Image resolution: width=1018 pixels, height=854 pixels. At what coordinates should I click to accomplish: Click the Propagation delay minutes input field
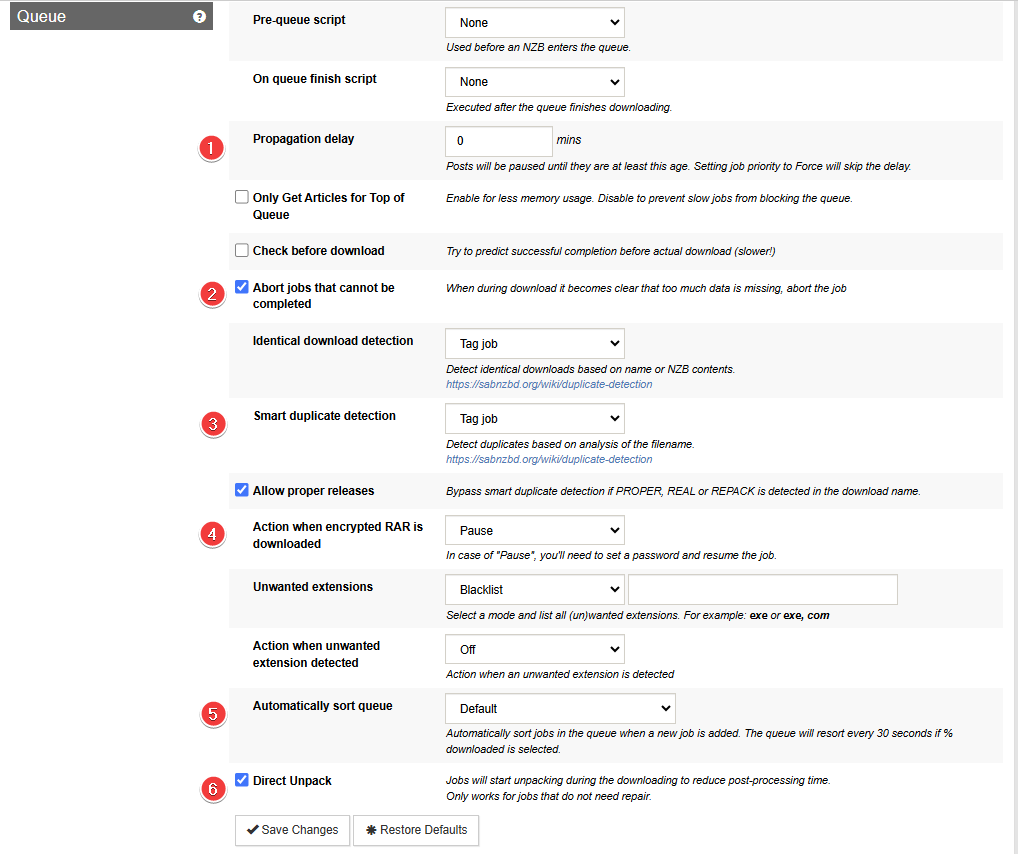click(x=498, y=141)
